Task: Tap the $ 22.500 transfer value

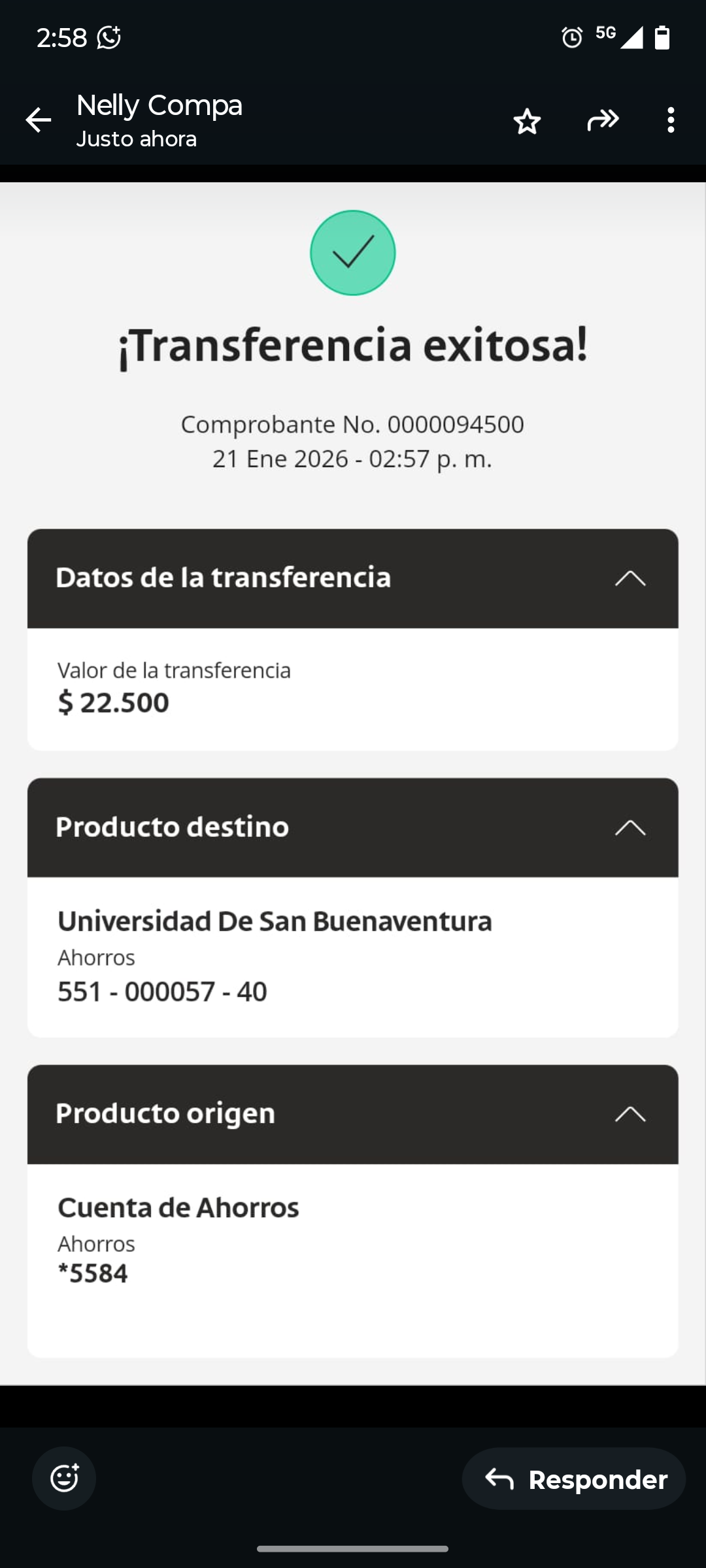Action: click(x=113, y=703)
